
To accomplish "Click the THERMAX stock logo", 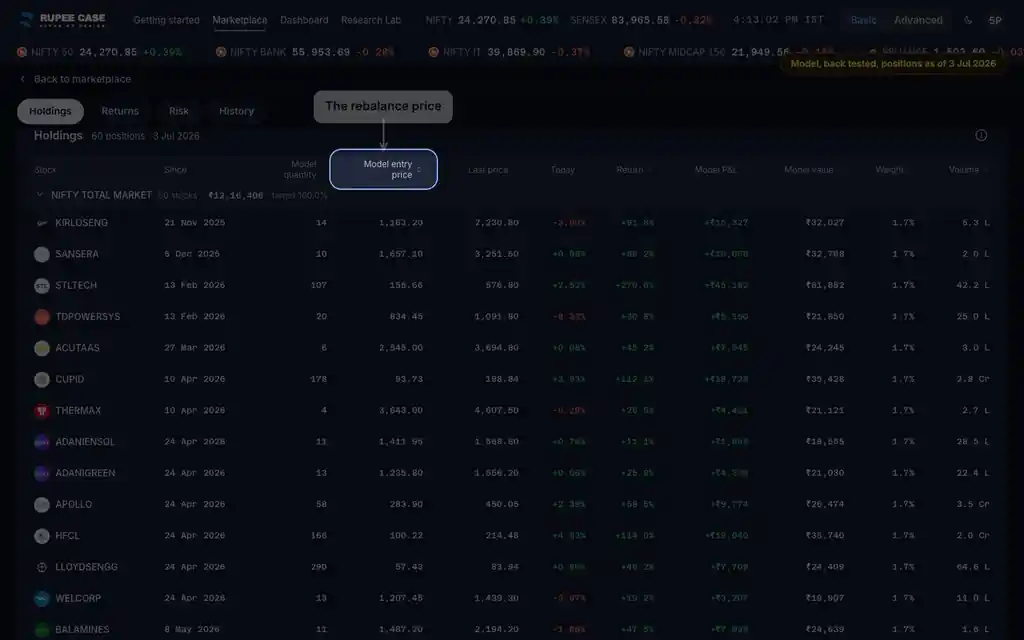I will [x=42, y=411].
